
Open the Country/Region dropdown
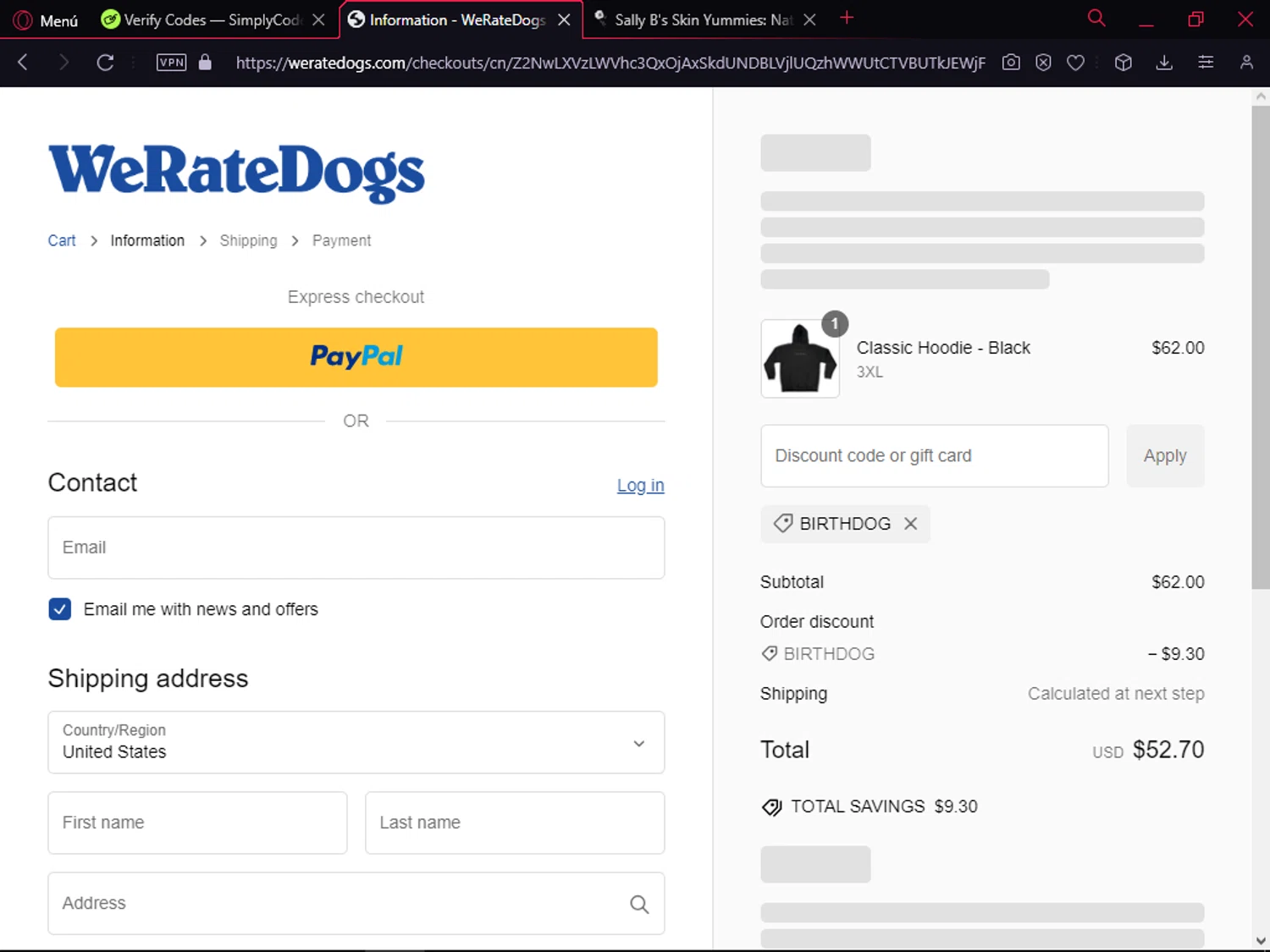coord(356,742)
